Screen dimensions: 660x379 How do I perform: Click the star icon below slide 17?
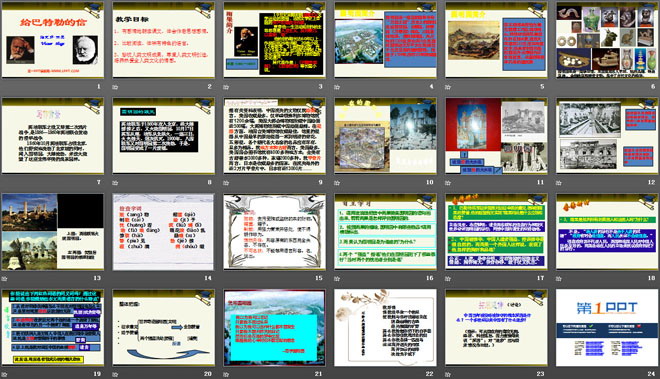(448, 278)
